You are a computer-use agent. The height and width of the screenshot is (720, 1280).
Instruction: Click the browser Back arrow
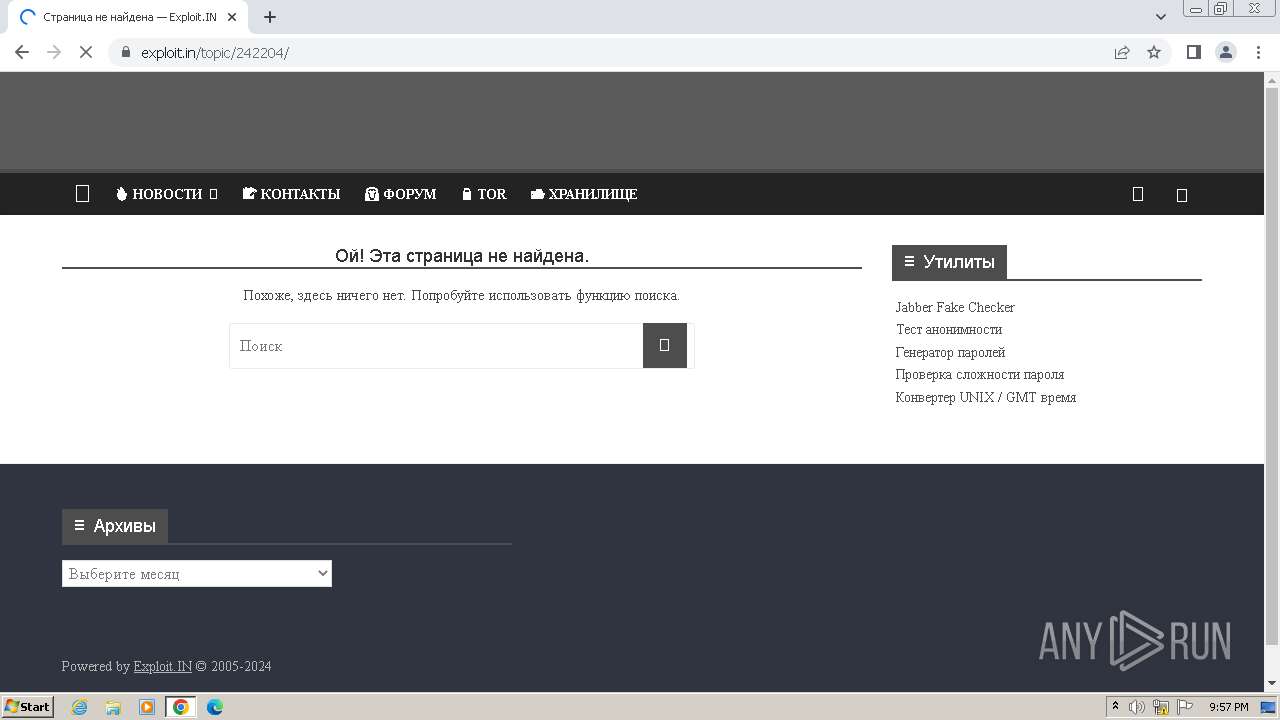click(x=22, y=52)
